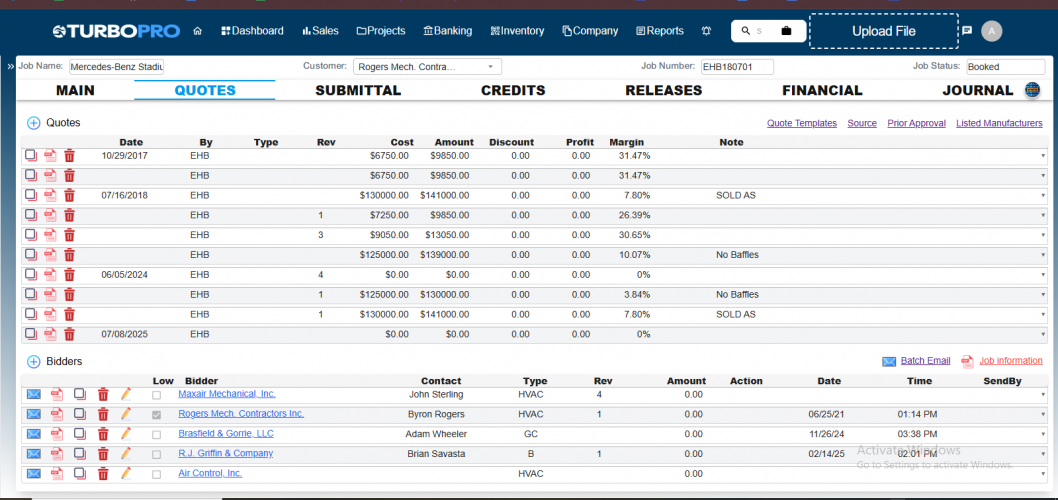Switch to the SUBMITTAL tab

tap(358, 90)
